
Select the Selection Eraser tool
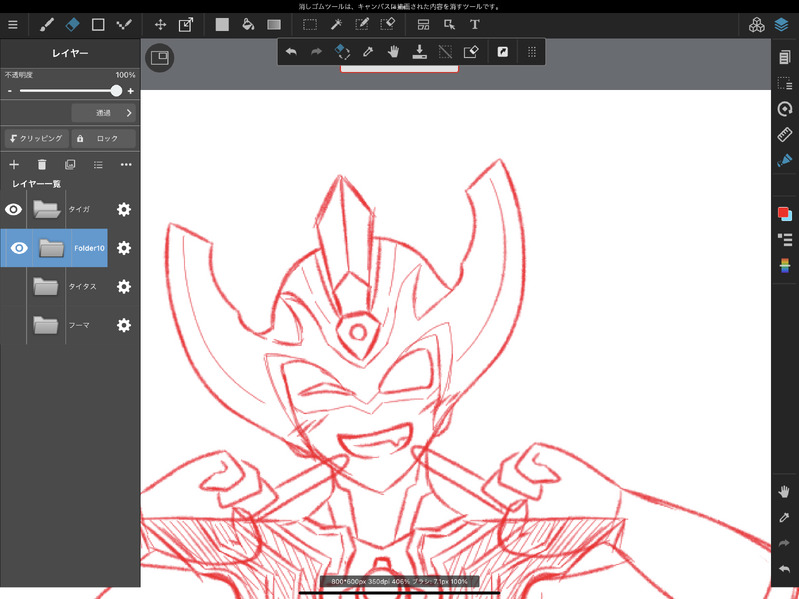tap(388, 24)
